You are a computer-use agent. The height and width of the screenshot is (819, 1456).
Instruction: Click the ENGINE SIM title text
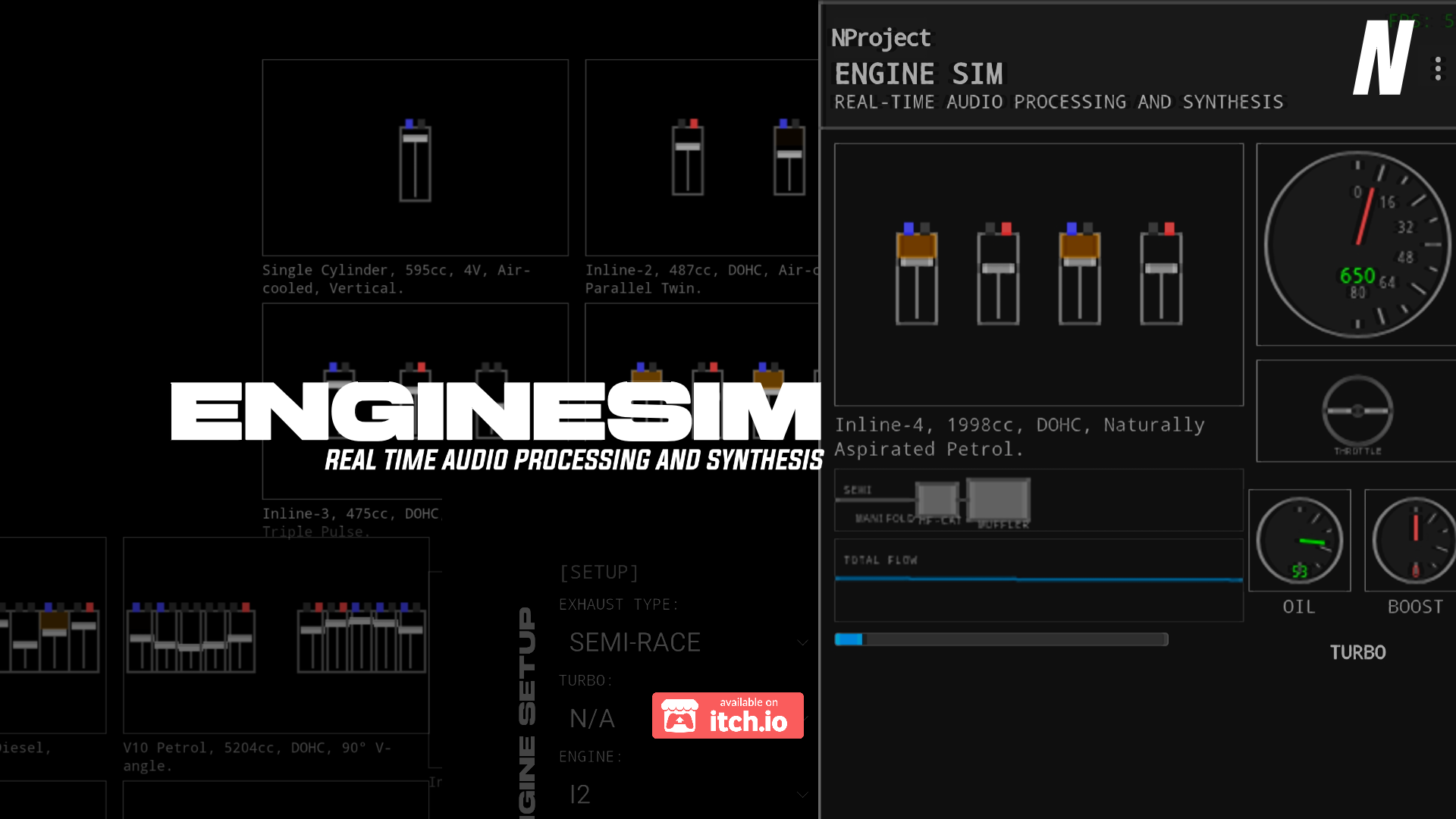point(919,74)
